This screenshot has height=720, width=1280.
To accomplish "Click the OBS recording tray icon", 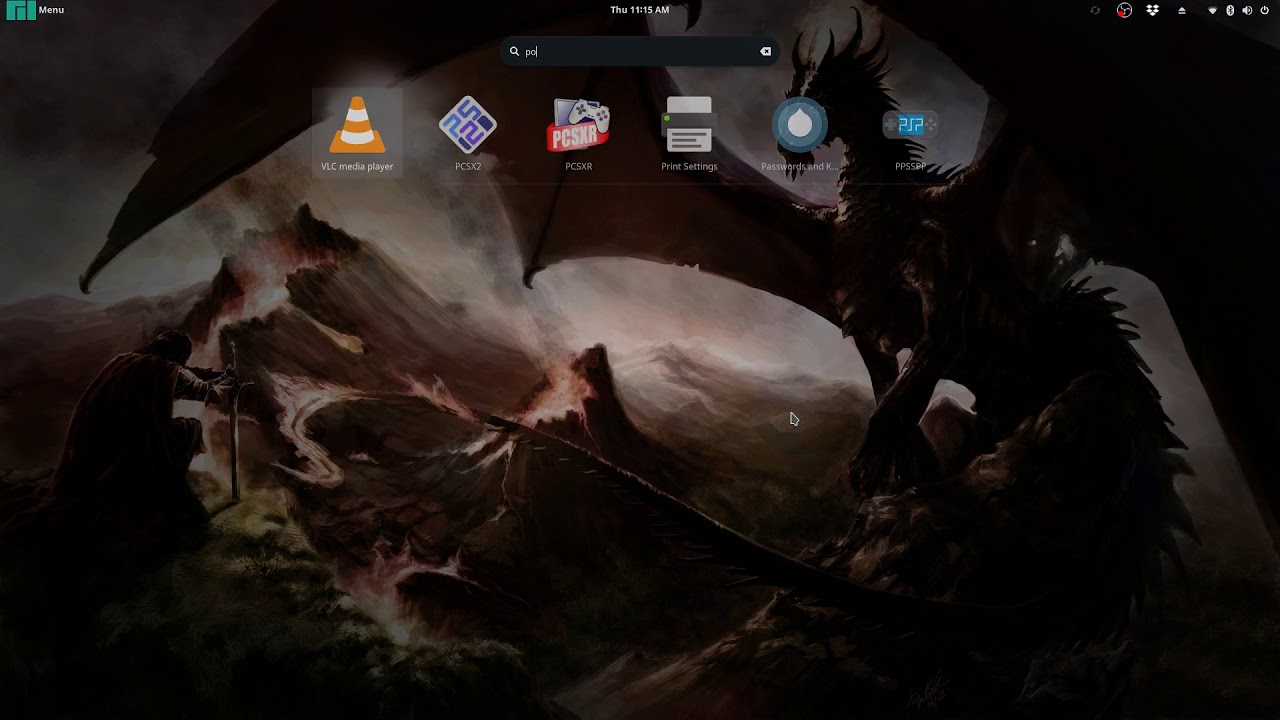I will [x=1125, y=10].
